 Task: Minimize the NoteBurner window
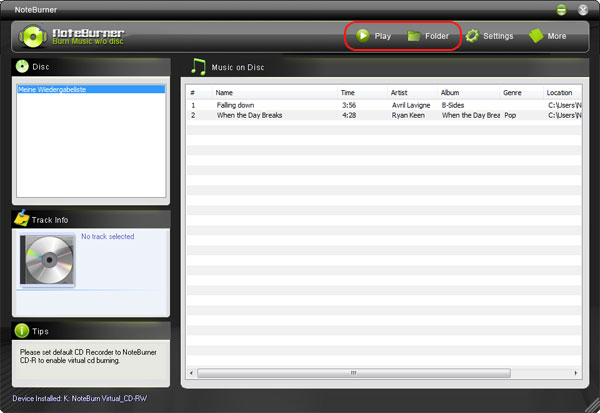coord(561,10)
